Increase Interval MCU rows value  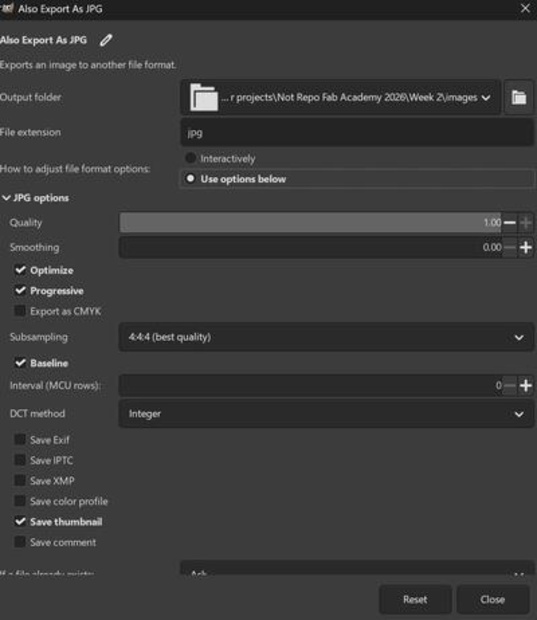pos(526,385)
